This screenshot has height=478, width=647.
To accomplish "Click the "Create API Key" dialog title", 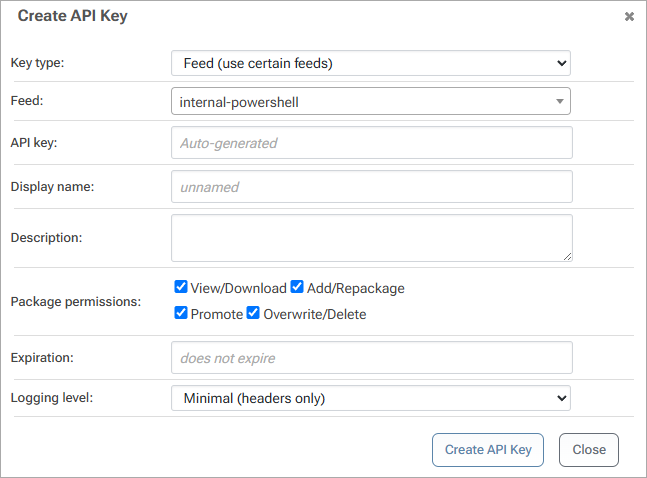I will tap(73, 16).
